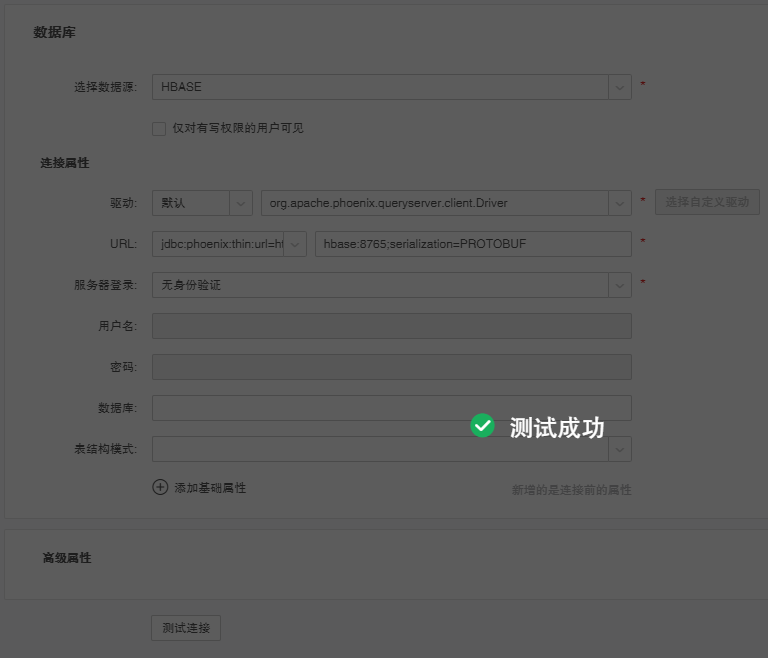Enable 仅对有写权限的用户可见 checkbox

tap(158, 128)
